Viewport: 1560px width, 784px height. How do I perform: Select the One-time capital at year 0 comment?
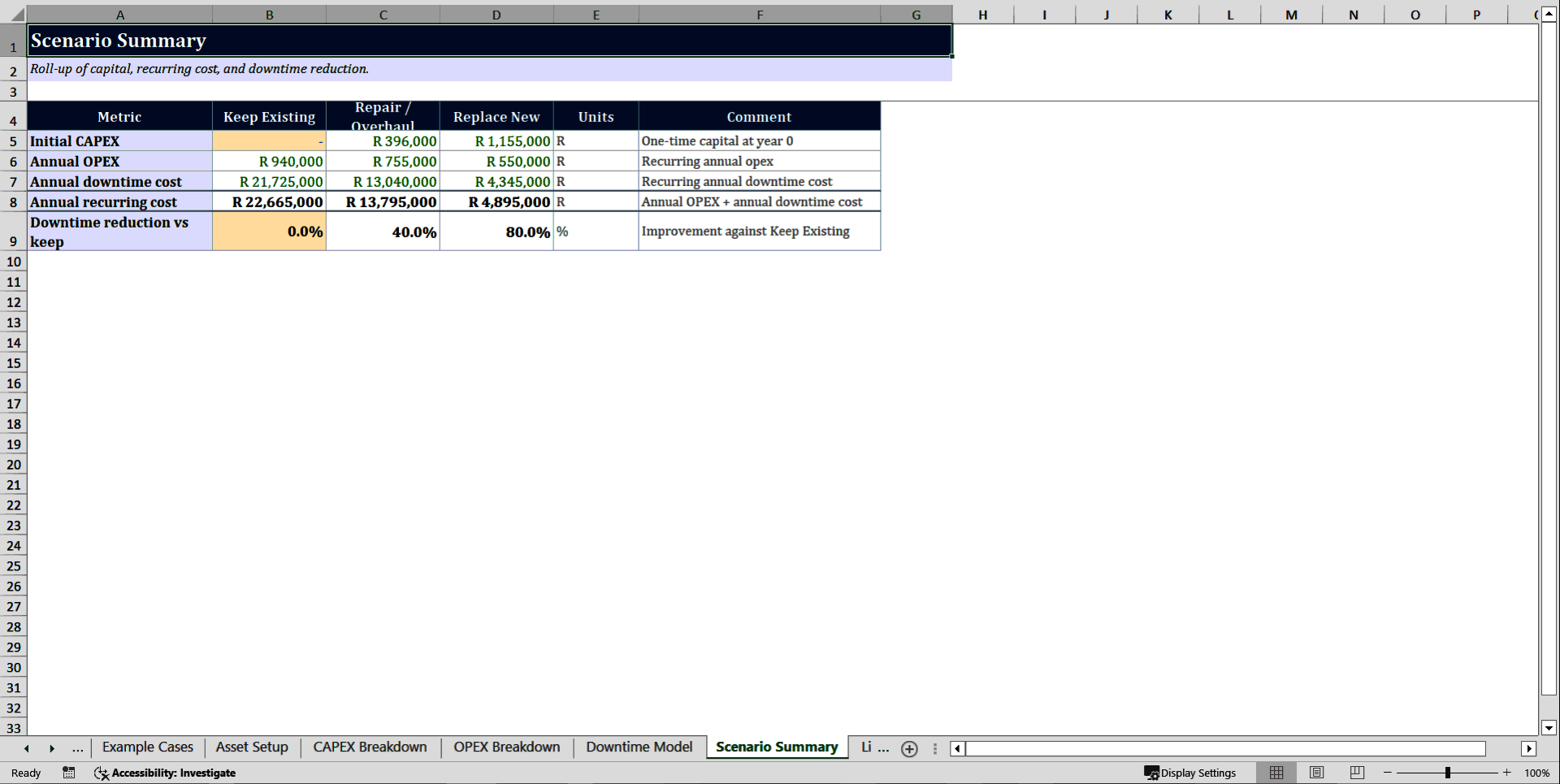point(760,141)
